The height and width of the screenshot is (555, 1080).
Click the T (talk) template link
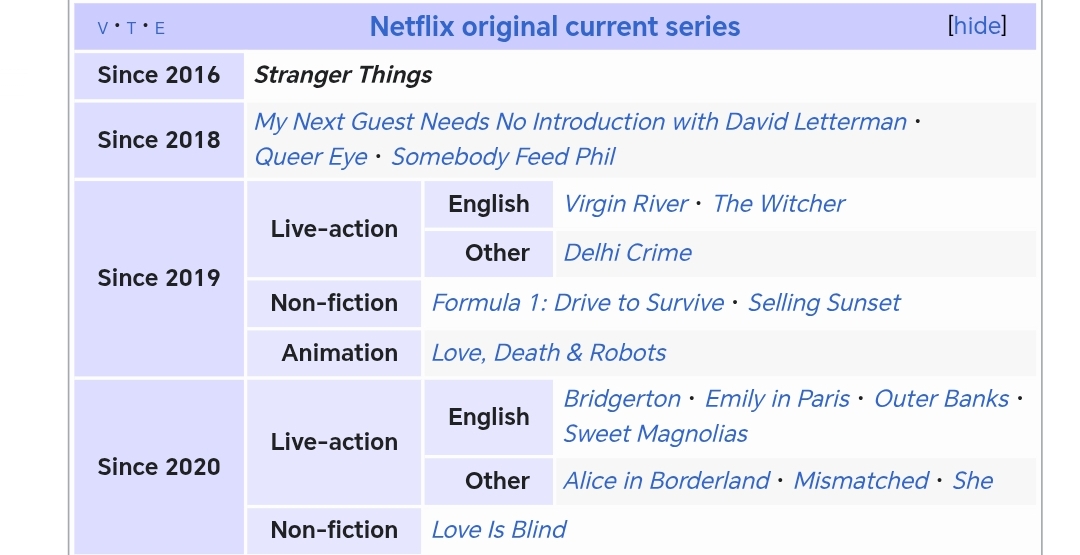(x=131, y=28)
